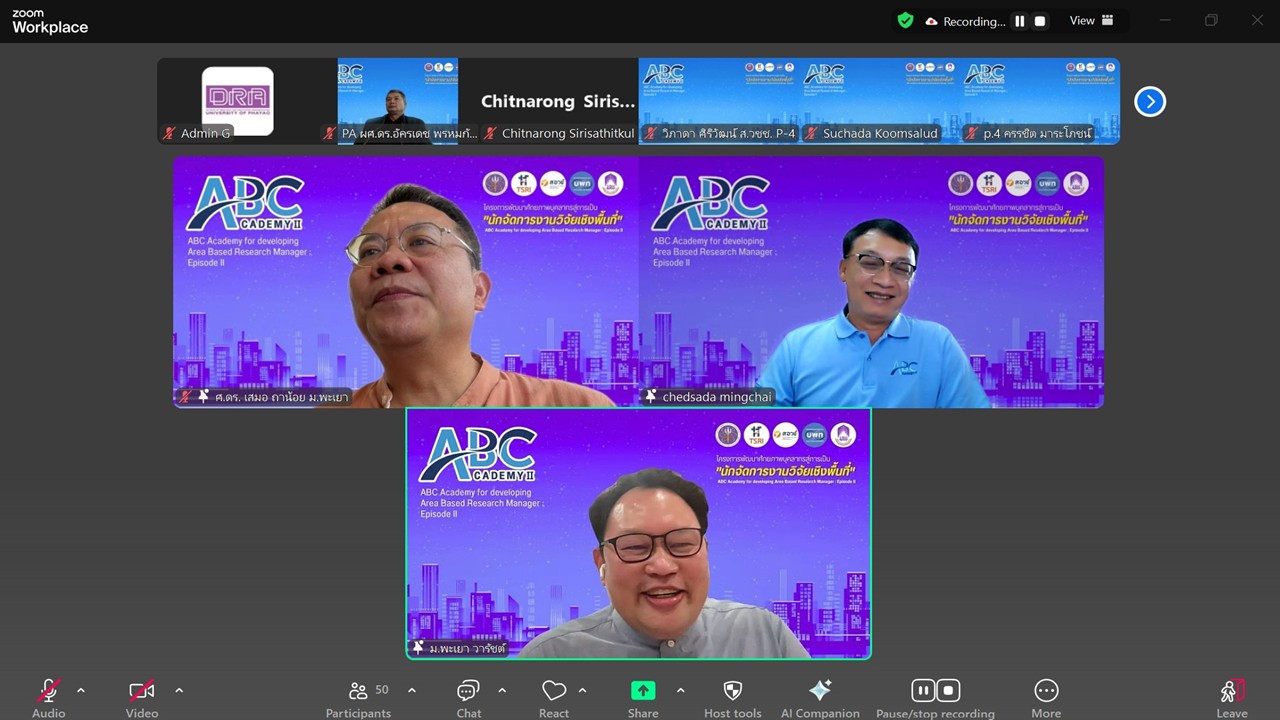Stop recording in bottom toolbar
Viewport: 1280px width, 720px height.
(x=948, y=690)
